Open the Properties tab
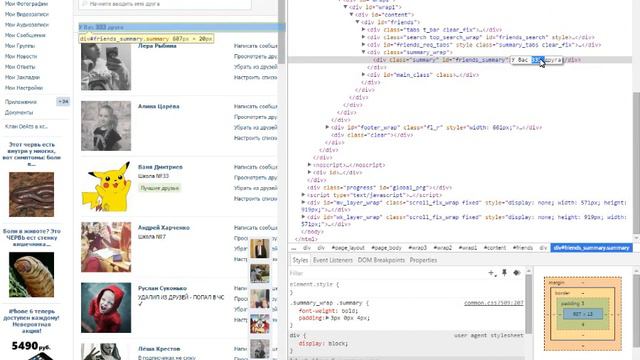Image resolution: width=640 pixels, height=360 pixels. tap(423, 260)
